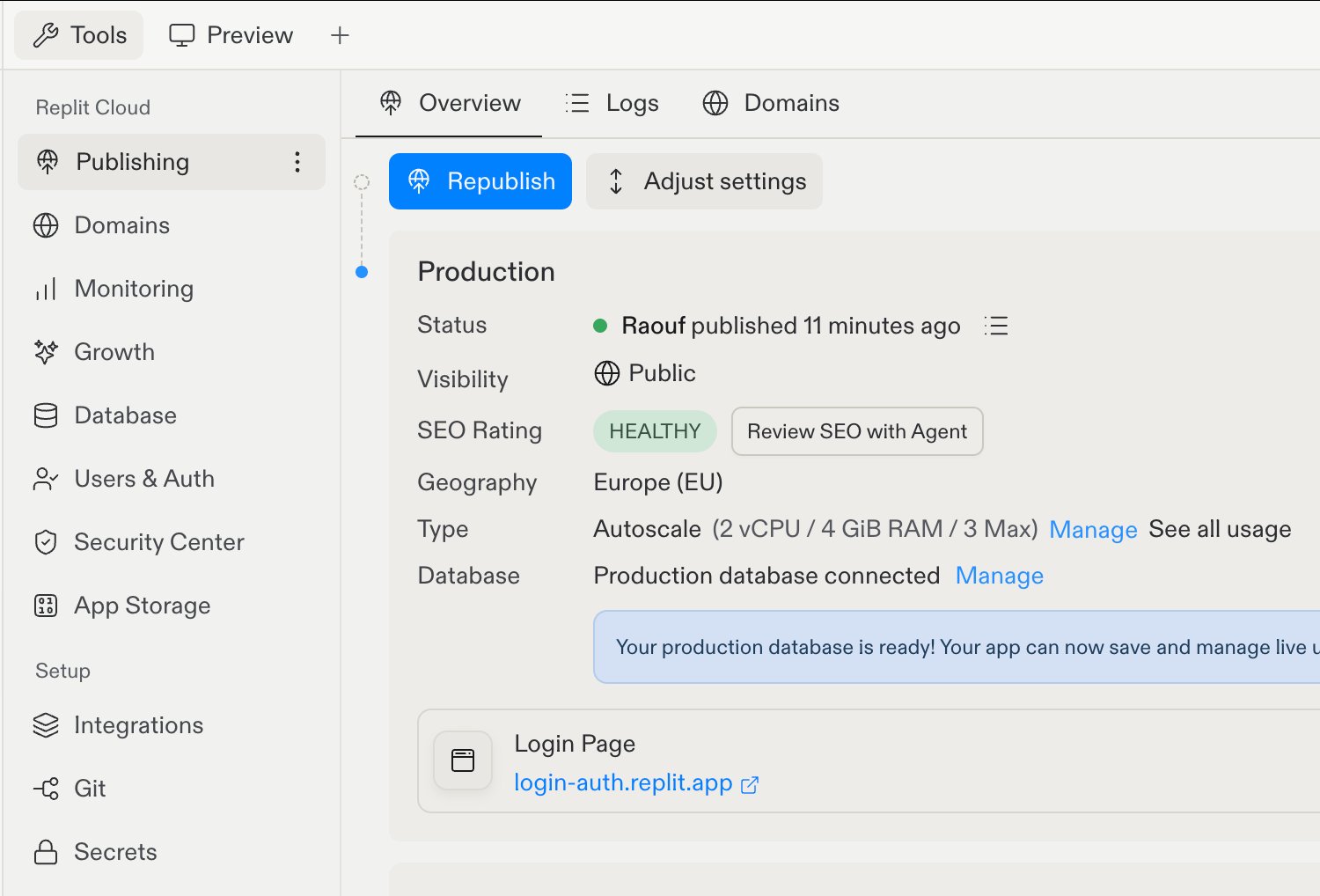Open the Git panel
The image size is (1320, 896).
pos(172,789)
